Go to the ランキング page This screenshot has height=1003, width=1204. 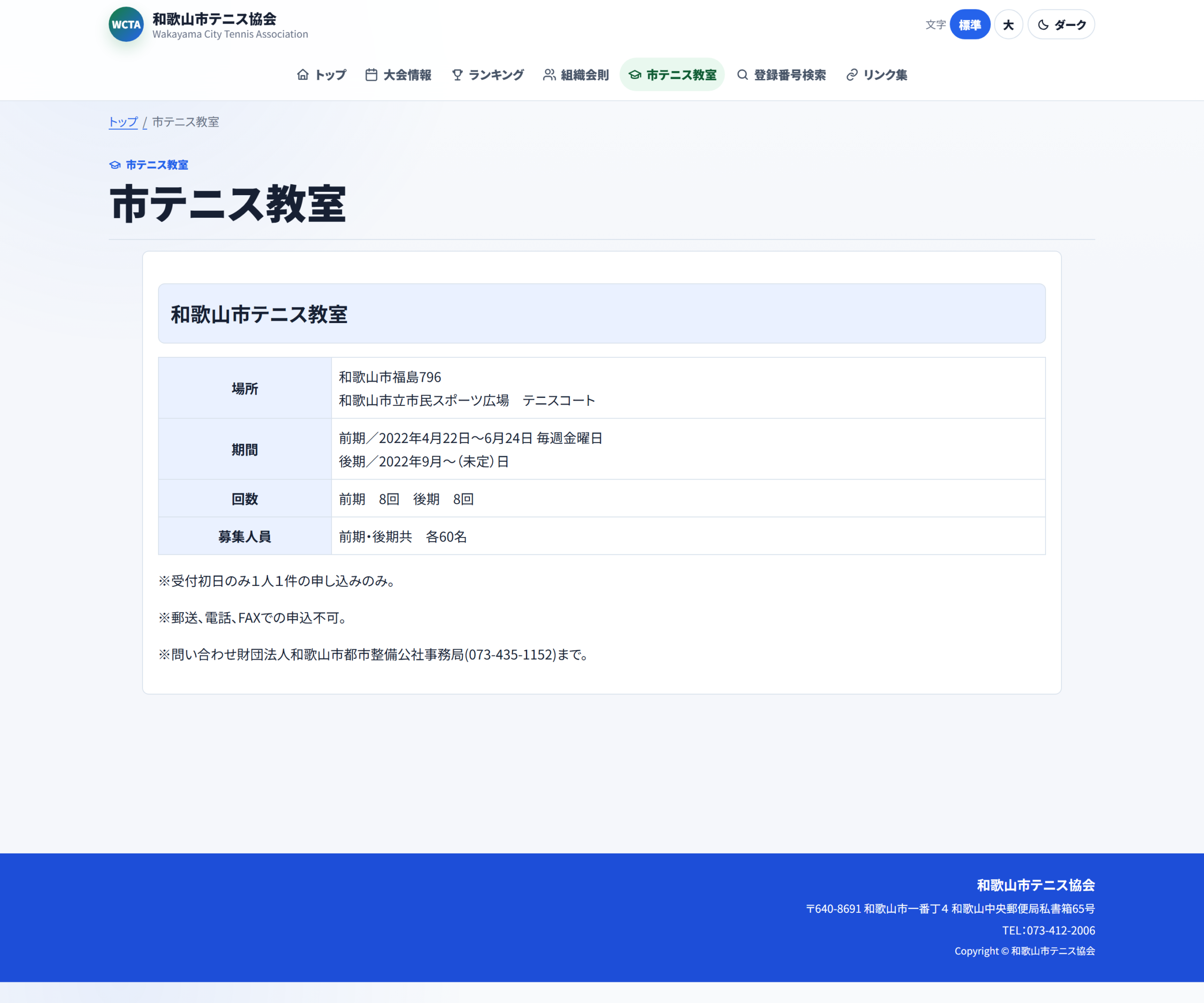pyautogui.click(x=488, y=74)
